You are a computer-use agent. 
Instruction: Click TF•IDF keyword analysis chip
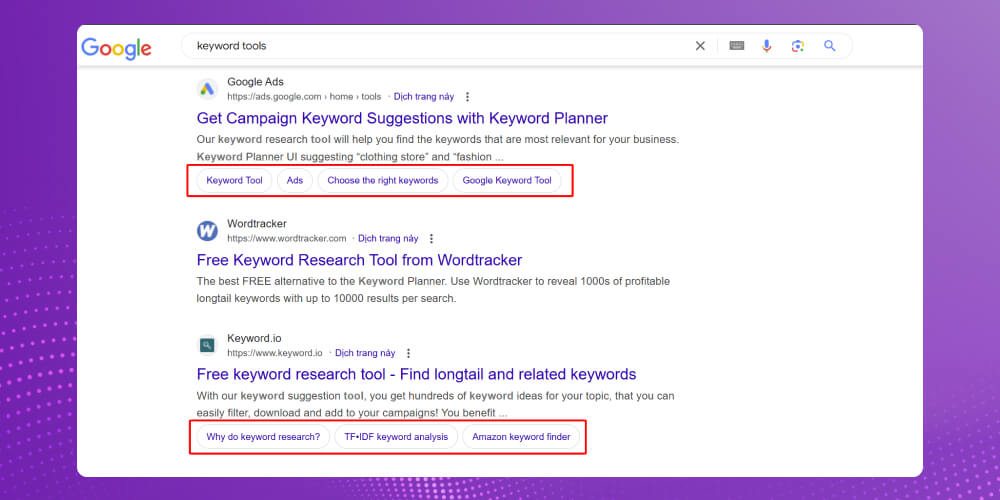point(396,438)
